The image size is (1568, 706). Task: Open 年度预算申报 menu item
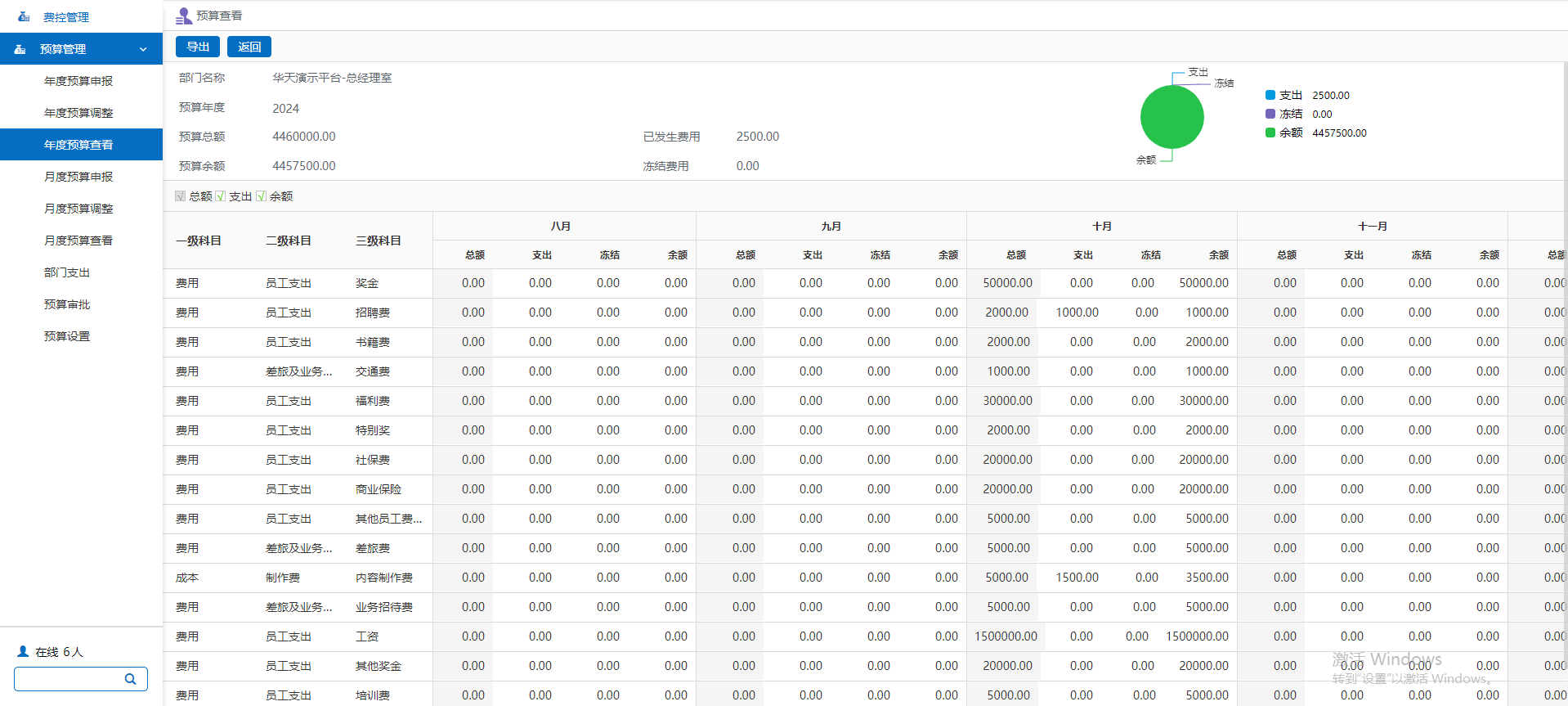pos(78,81)
